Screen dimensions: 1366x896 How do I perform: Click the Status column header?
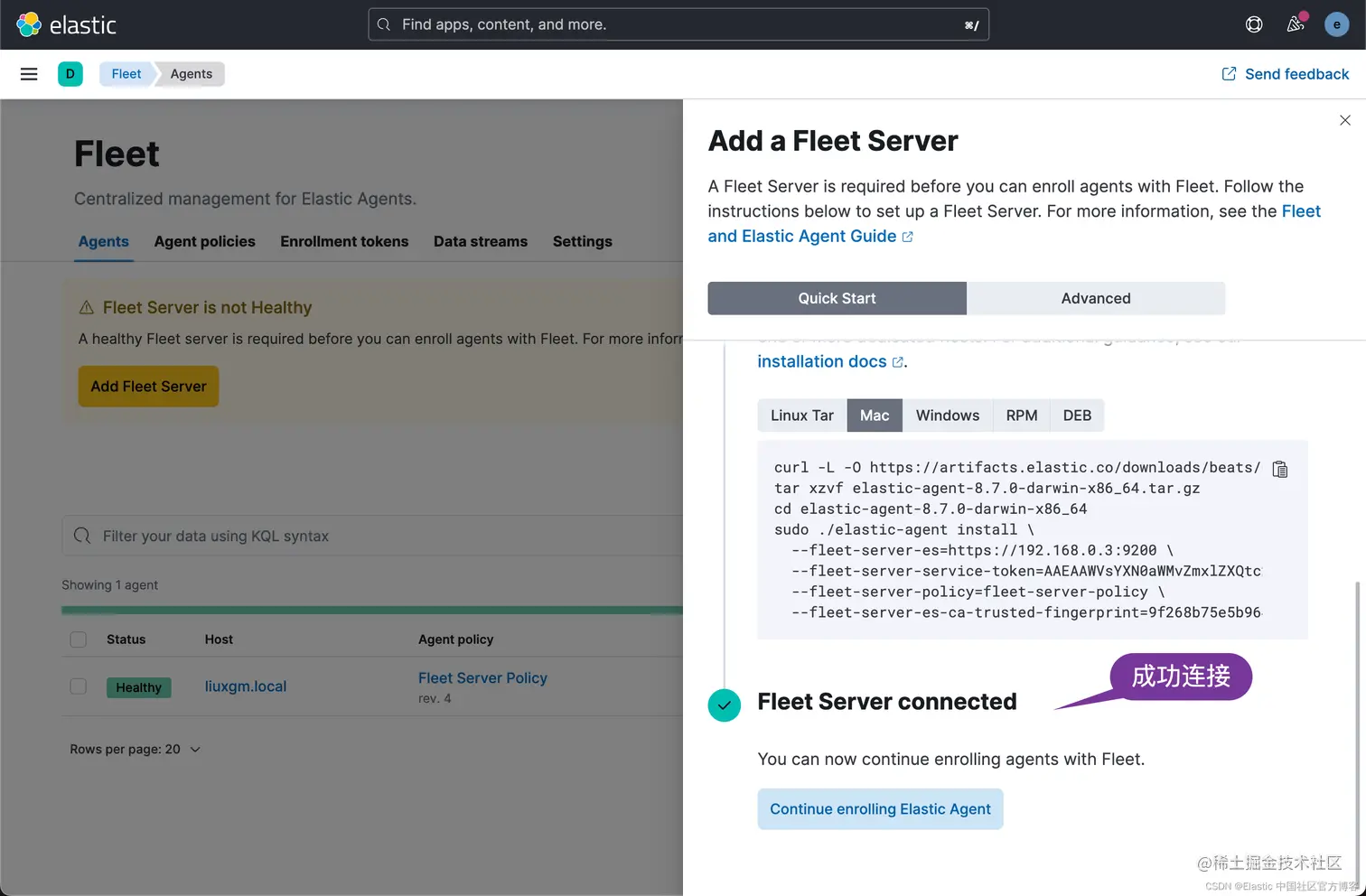[126, 639]
